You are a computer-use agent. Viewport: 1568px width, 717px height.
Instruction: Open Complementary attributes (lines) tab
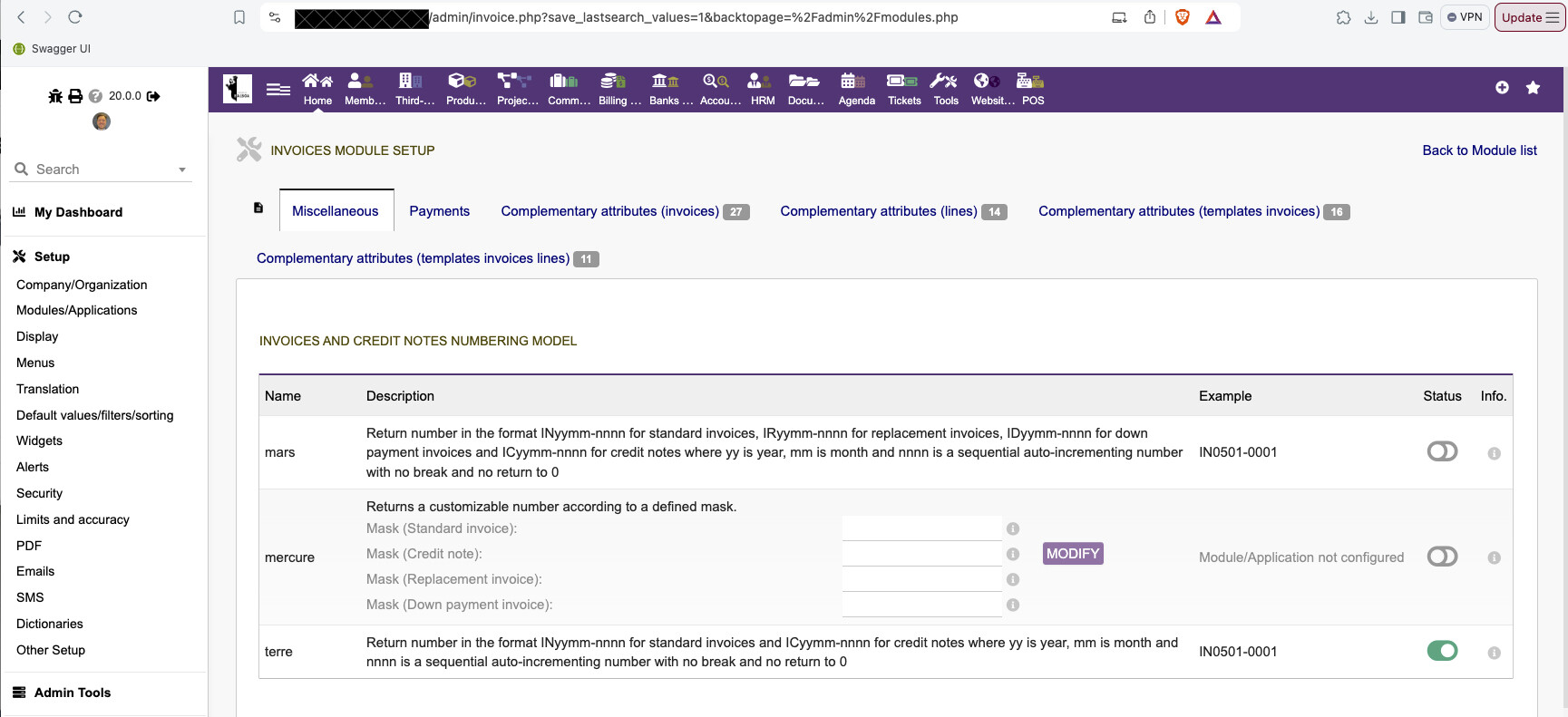click(879, 211)
